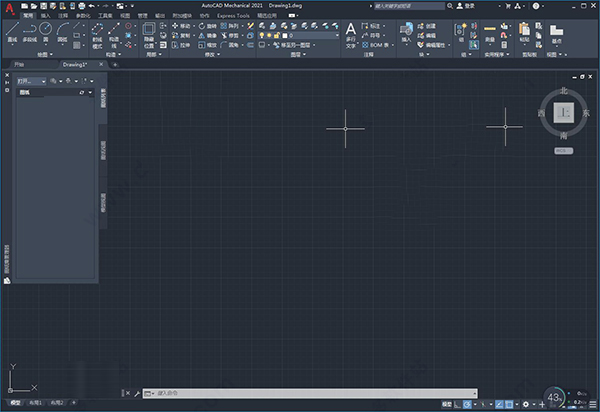Open the Utilities panel dropdown

point(497,55)
